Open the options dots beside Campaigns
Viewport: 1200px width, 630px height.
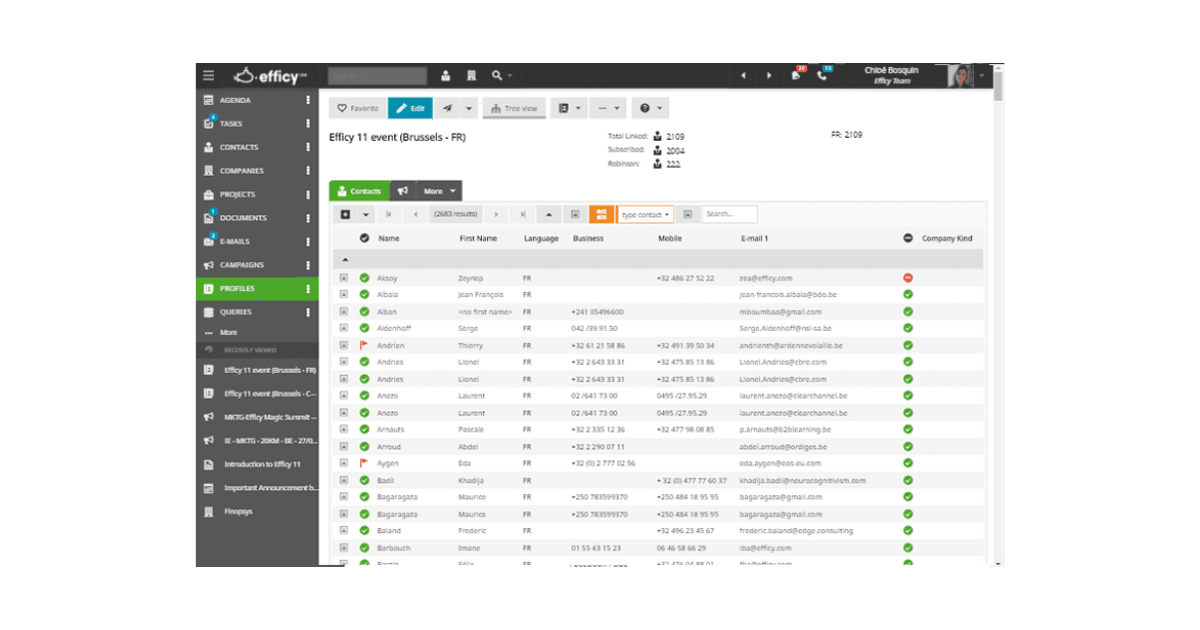coord(308,265)
